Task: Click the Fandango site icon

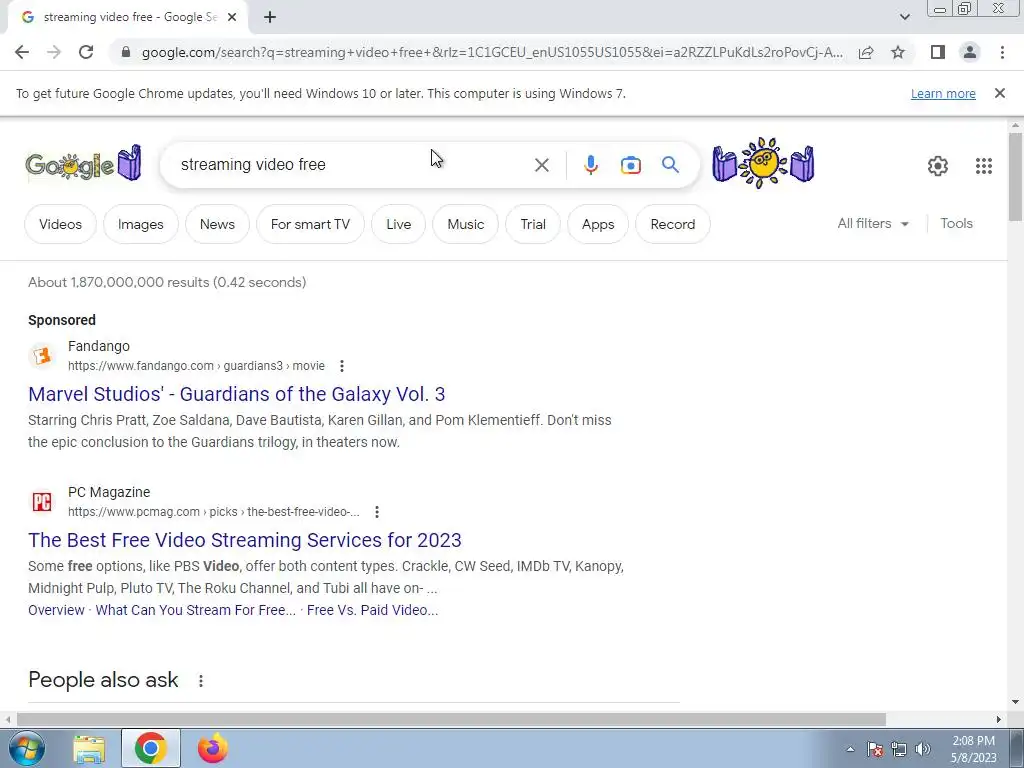Action: (x=42, y=356)
